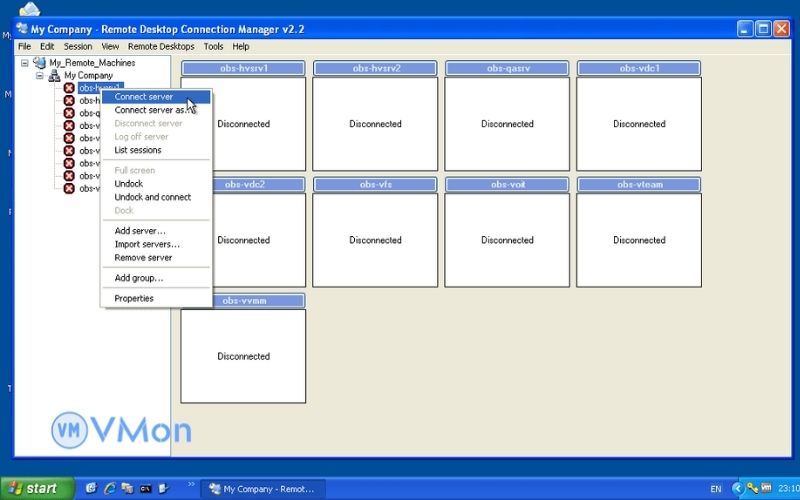Select Connect server as... menu entry
800x500 pixels.
tap(156, 110)
